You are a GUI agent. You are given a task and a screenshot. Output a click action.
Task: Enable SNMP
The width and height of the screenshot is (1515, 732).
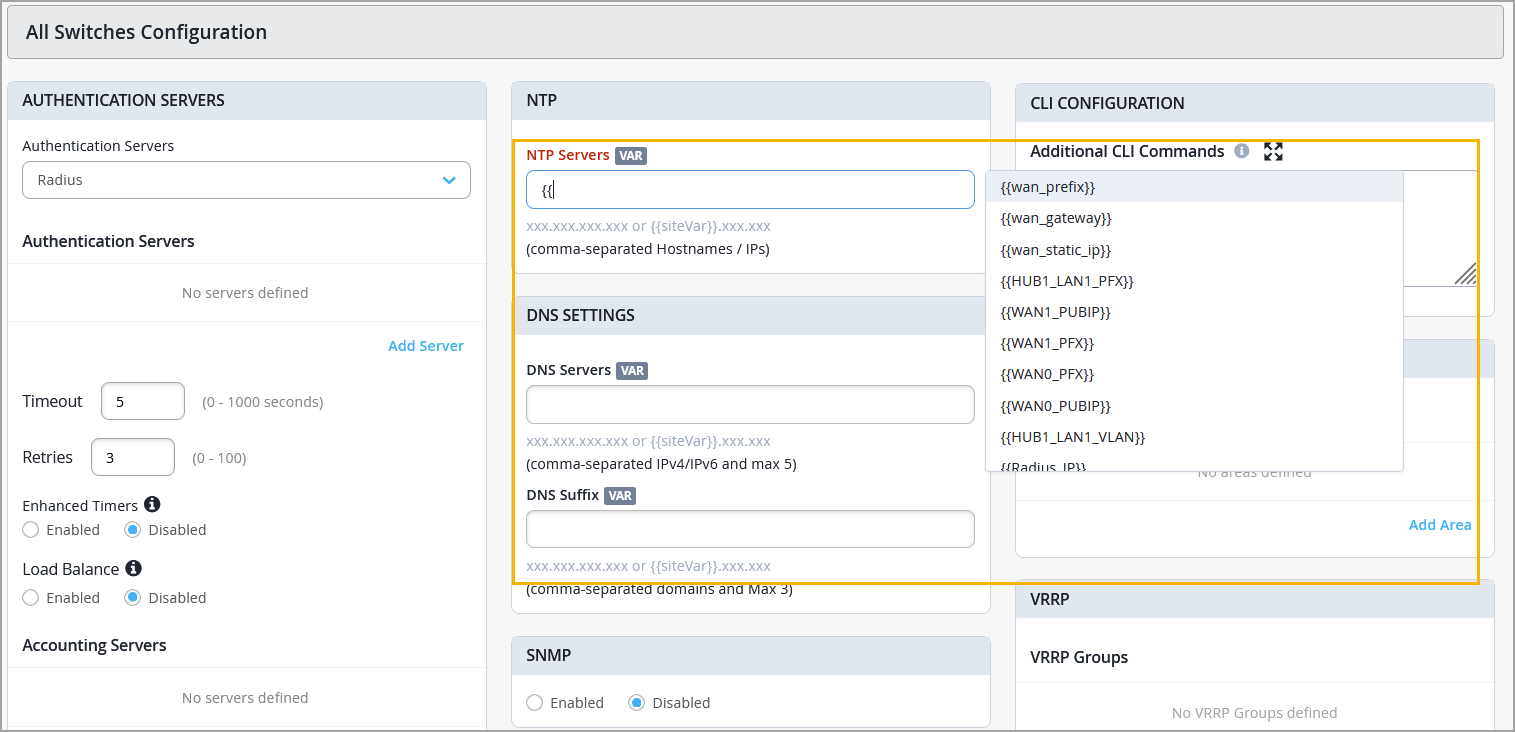[535, 703]
